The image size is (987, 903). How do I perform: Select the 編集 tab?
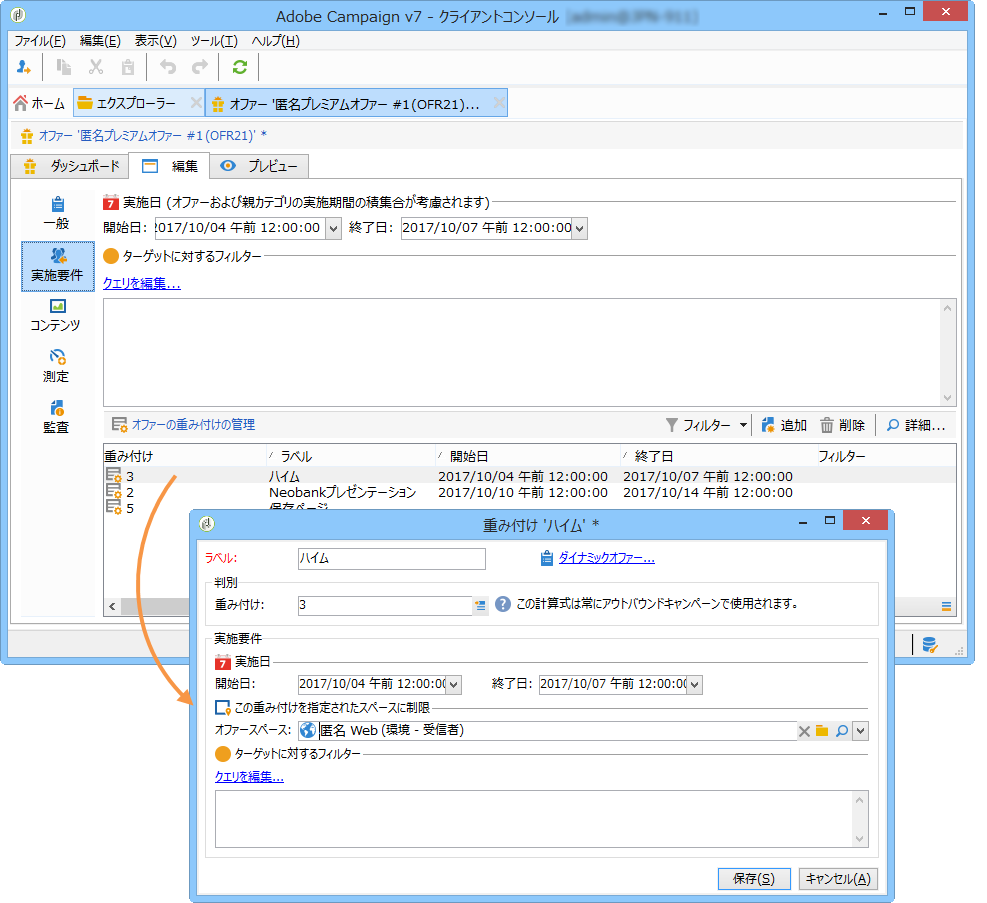pyautogui.click(x=169, y=166)
